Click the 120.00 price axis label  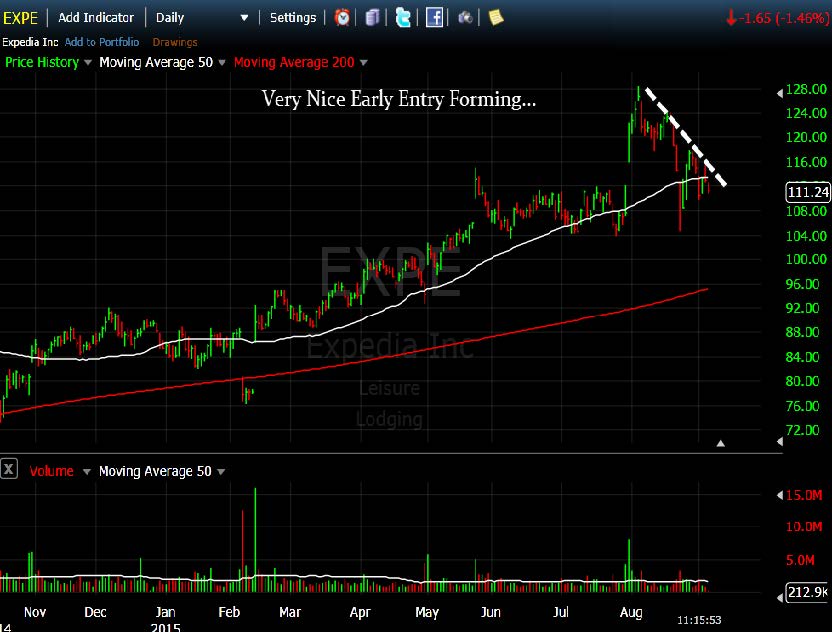[806, 137]
